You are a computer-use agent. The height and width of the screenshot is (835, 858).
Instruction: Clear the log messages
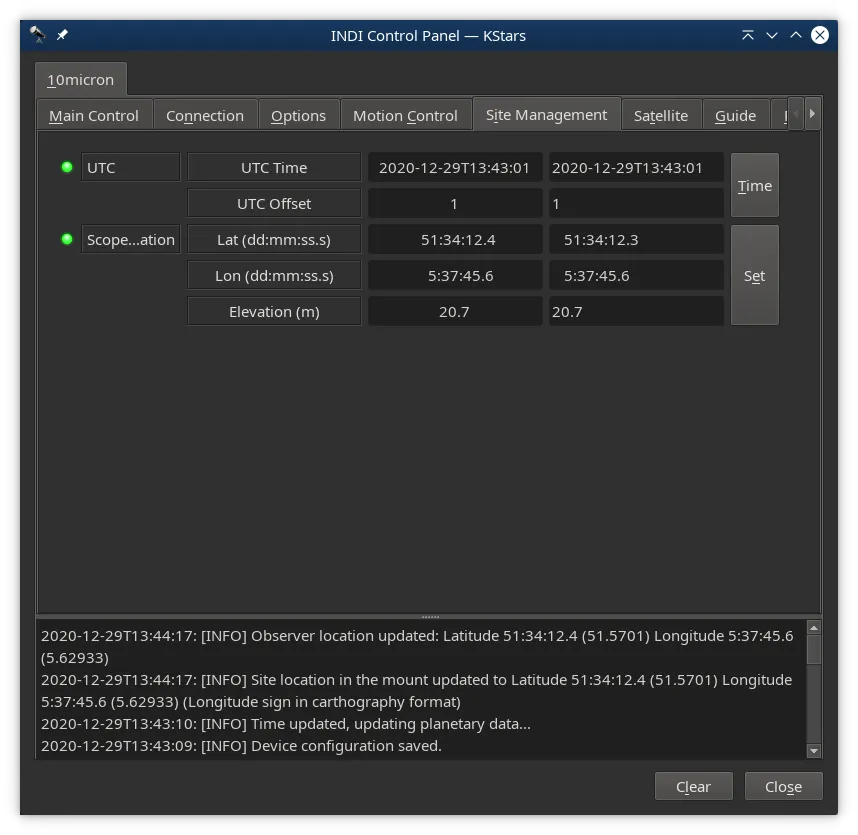(693, 786)
